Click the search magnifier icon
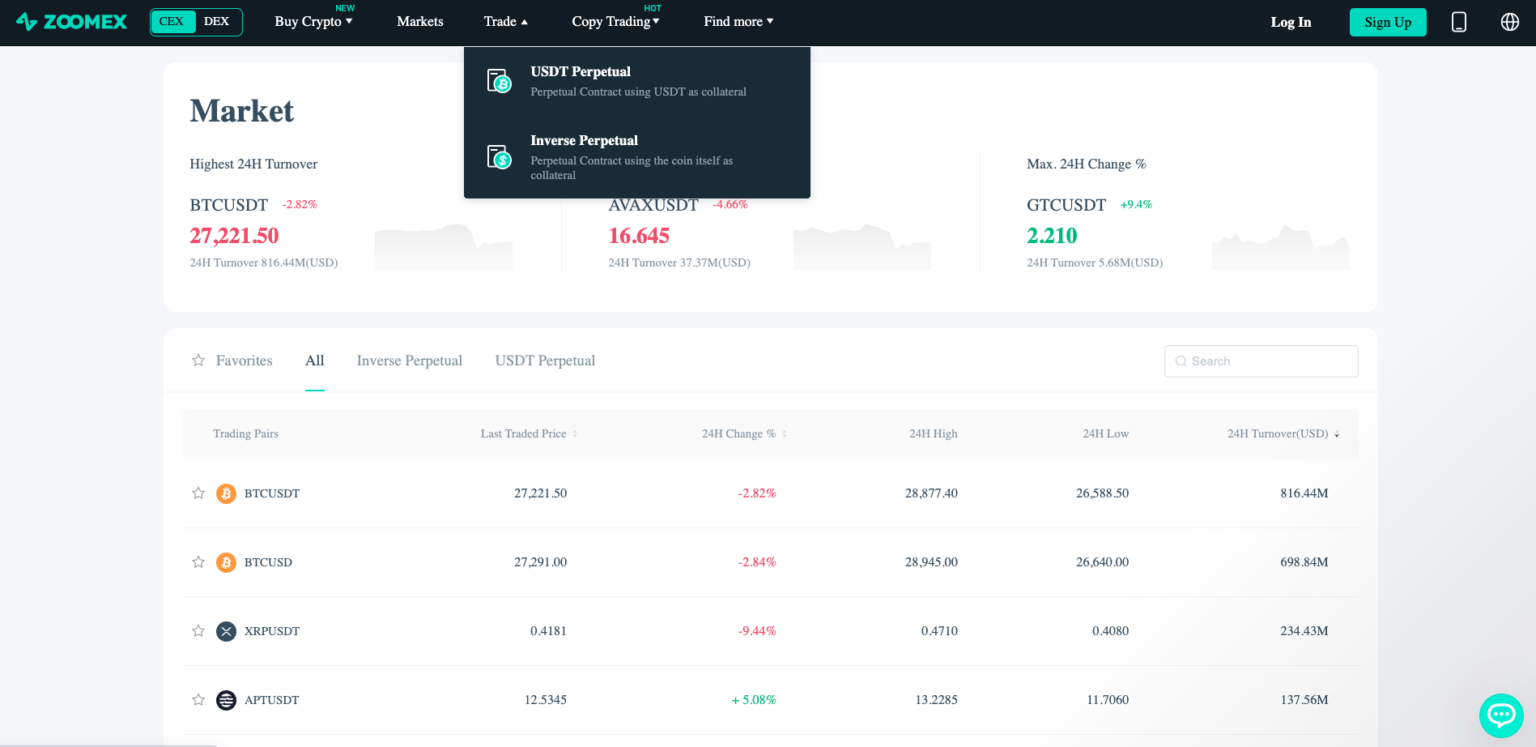This screenshot has width=1536, height=747. coord(1181,361)
